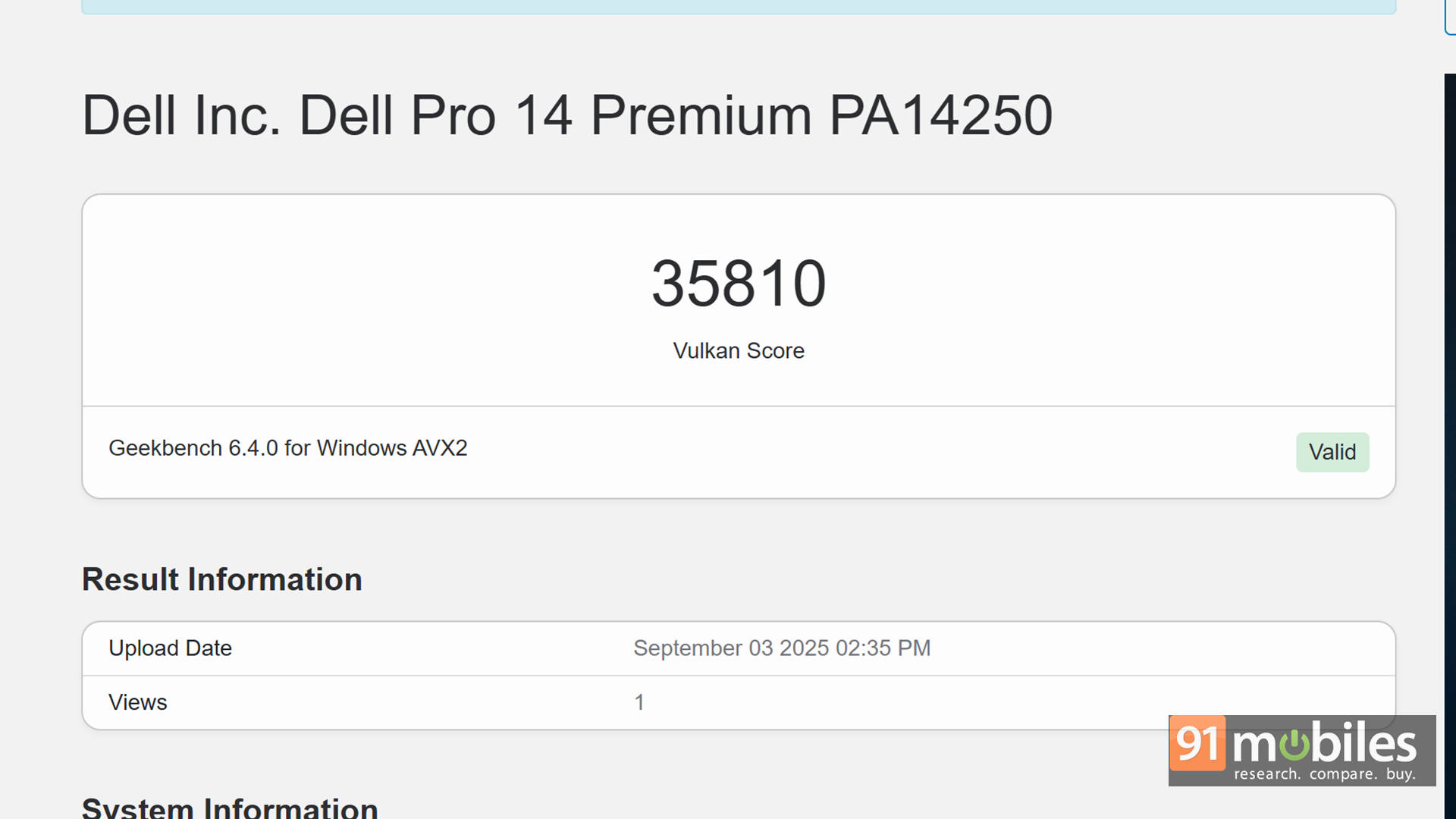The image size is (1456, 819).
Task: Click the green power symbol in mobiles logo
Action: click(x=1294, y=745)
